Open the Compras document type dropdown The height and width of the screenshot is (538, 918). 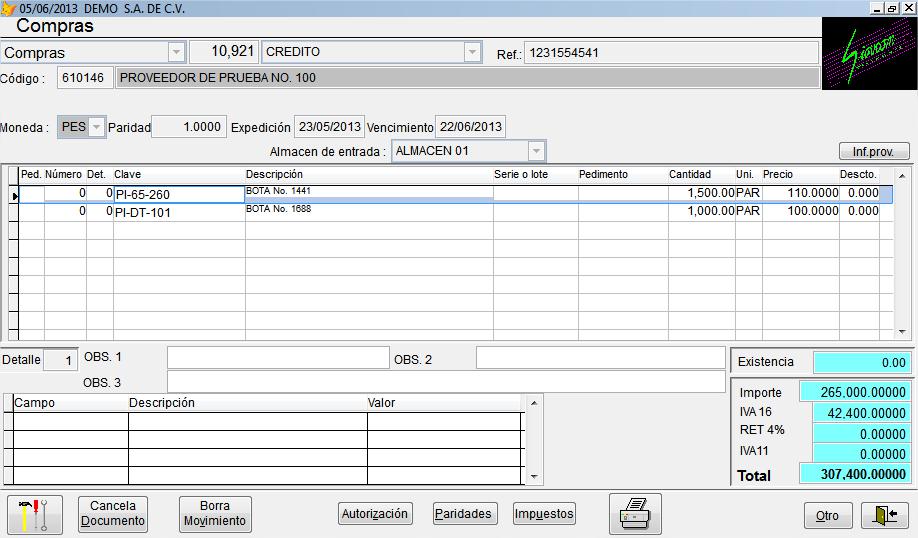176,52
